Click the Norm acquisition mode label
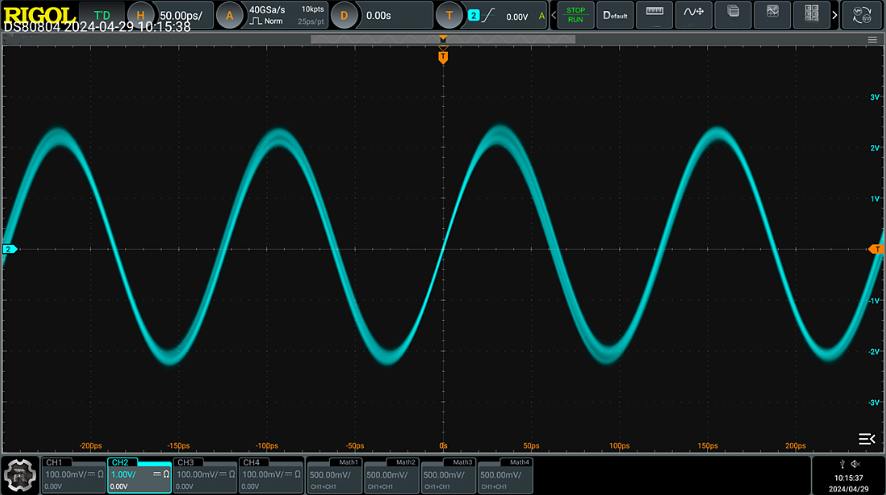 coord(273,21)
